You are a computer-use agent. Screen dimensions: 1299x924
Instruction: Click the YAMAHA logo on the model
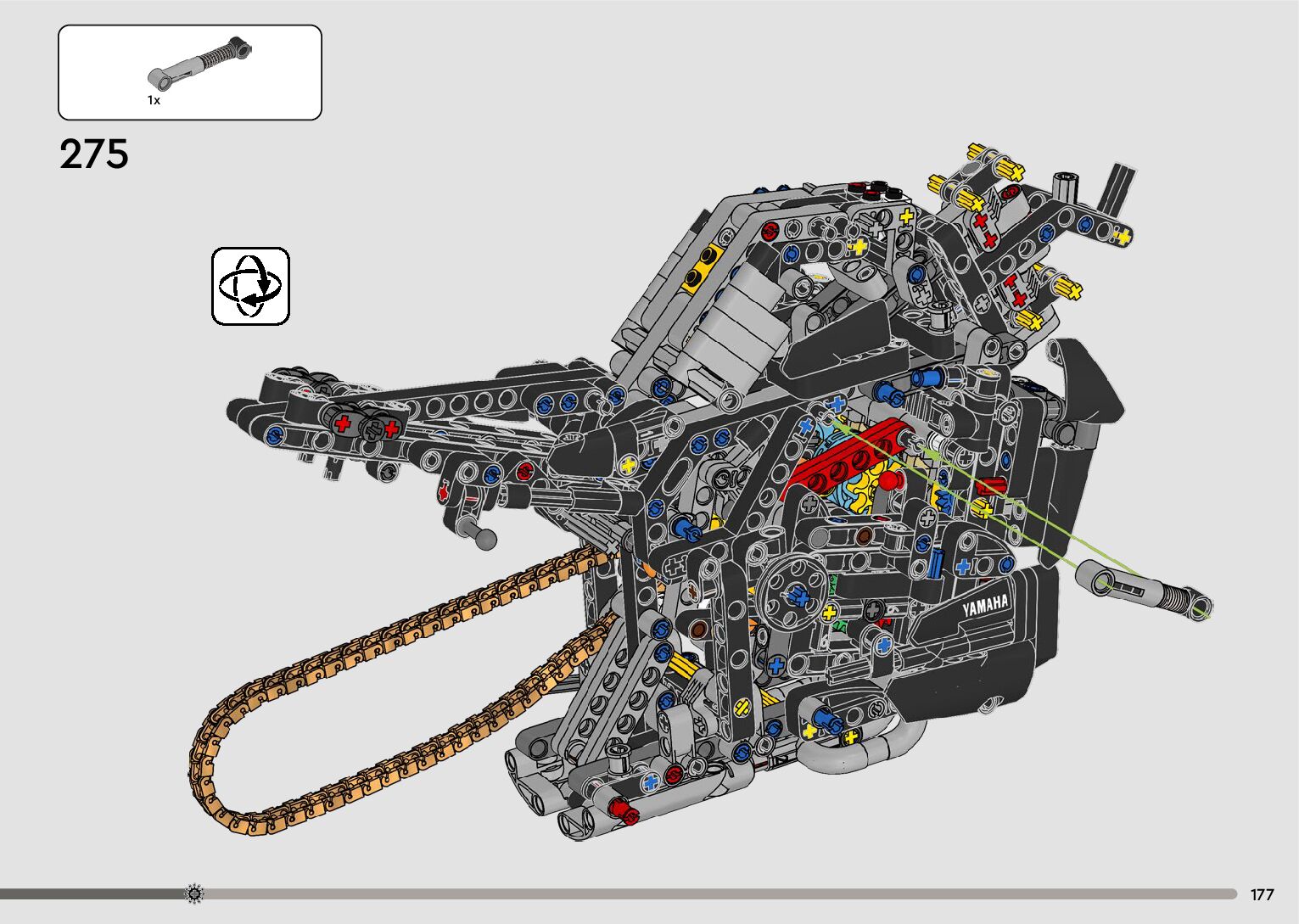coord(985,606)
